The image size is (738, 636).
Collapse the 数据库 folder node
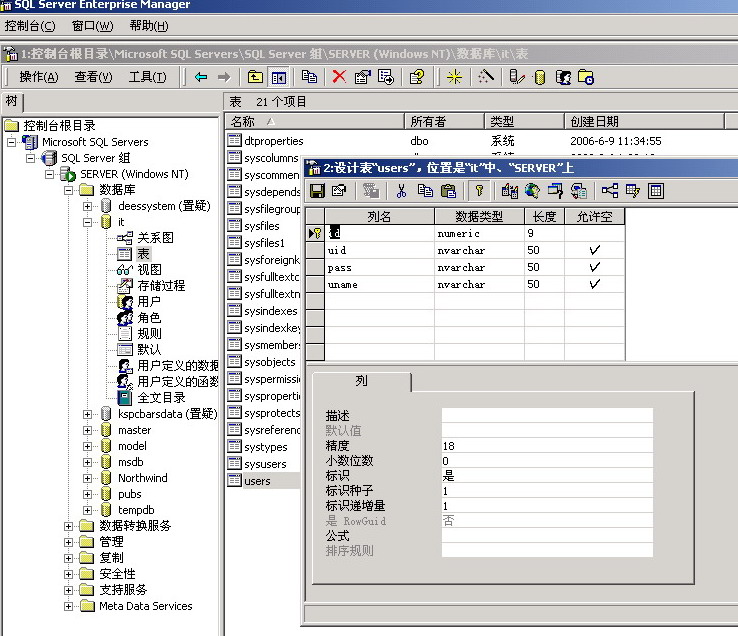point(69,190)
